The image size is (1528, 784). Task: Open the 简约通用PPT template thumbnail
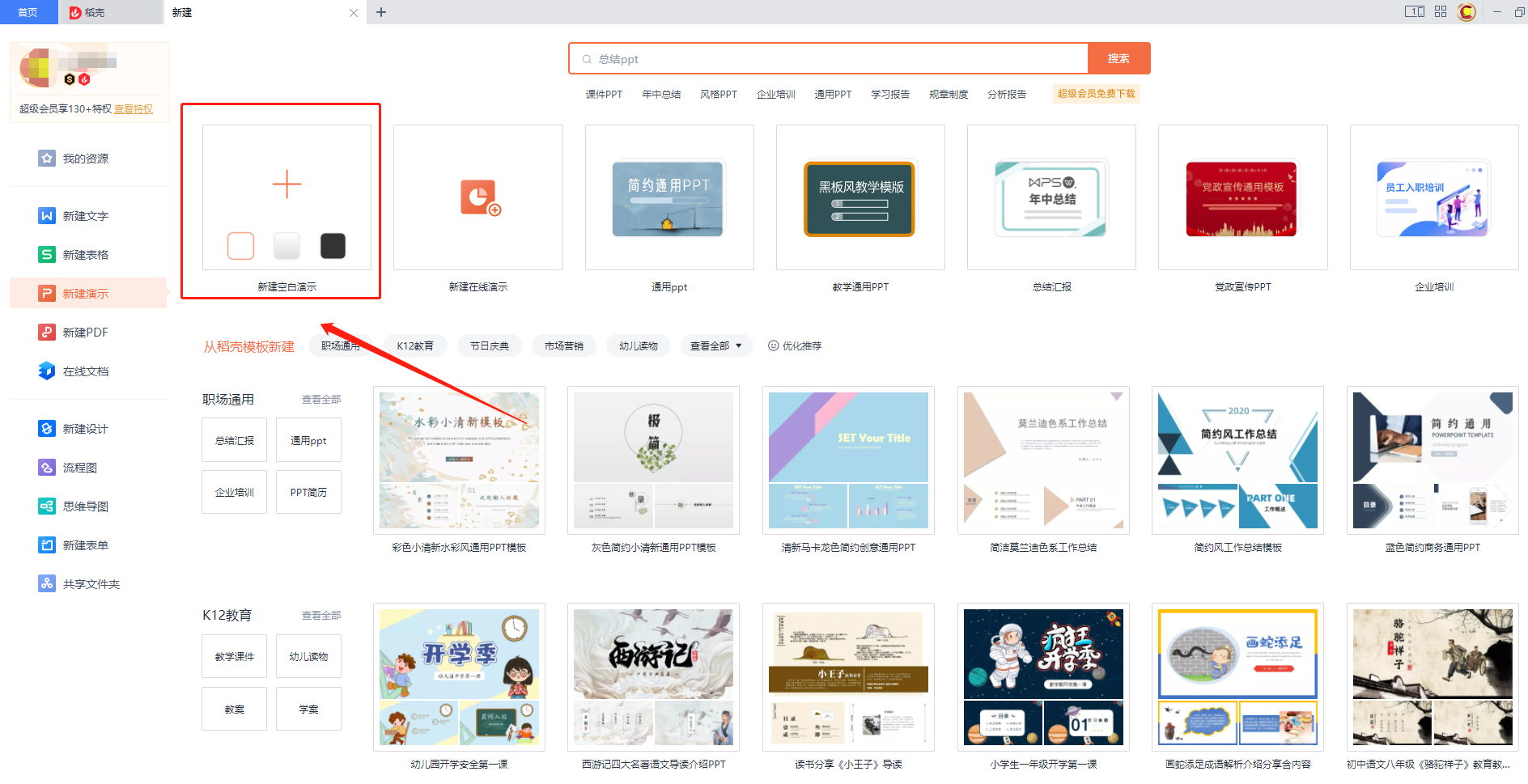668,198
